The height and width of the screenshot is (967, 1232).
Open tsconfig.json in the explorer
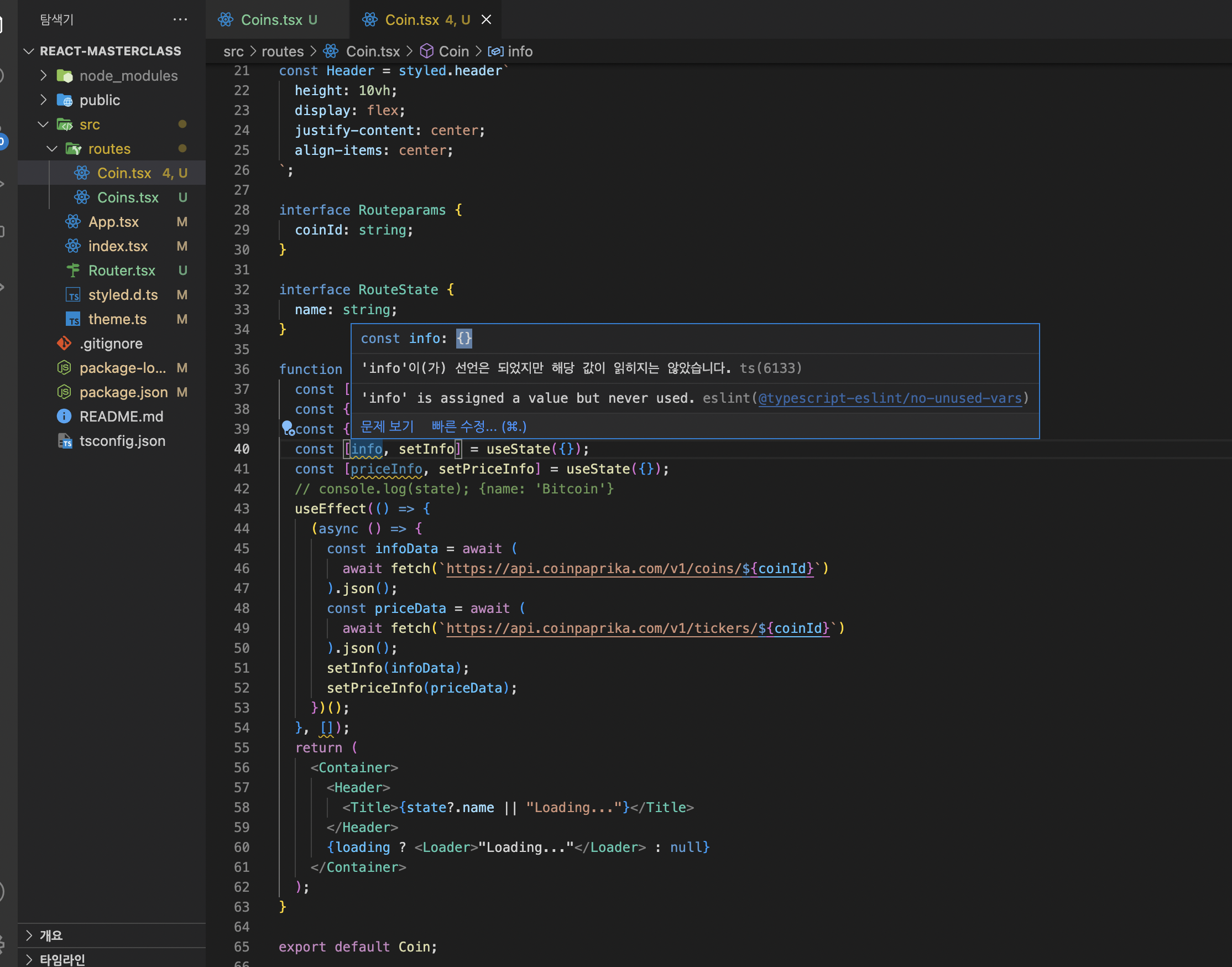point(122,440)
